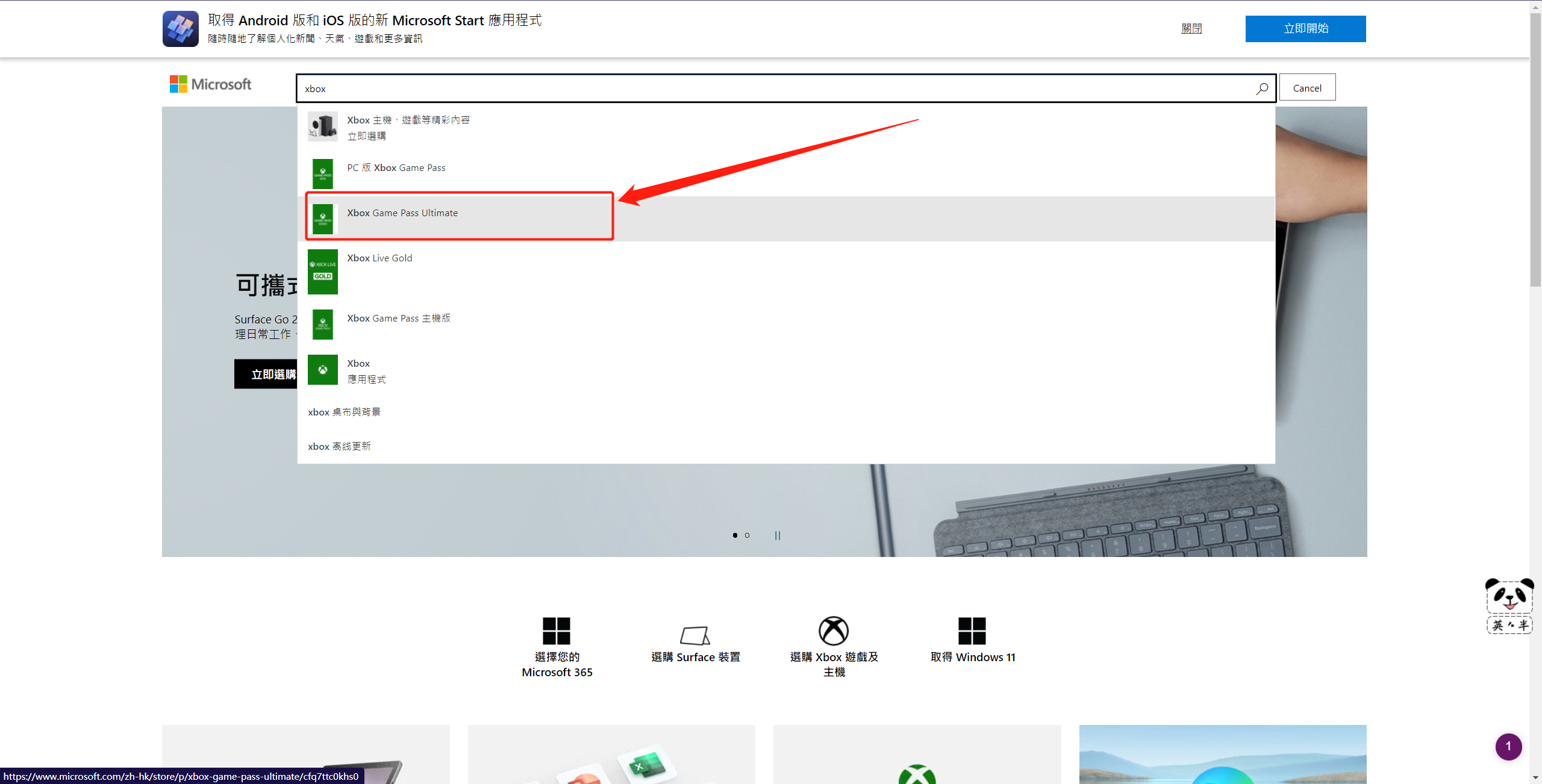Viewport: 1542px width, 784px height.
Task: Click the panda input method icon
Action: point(1509,606)
